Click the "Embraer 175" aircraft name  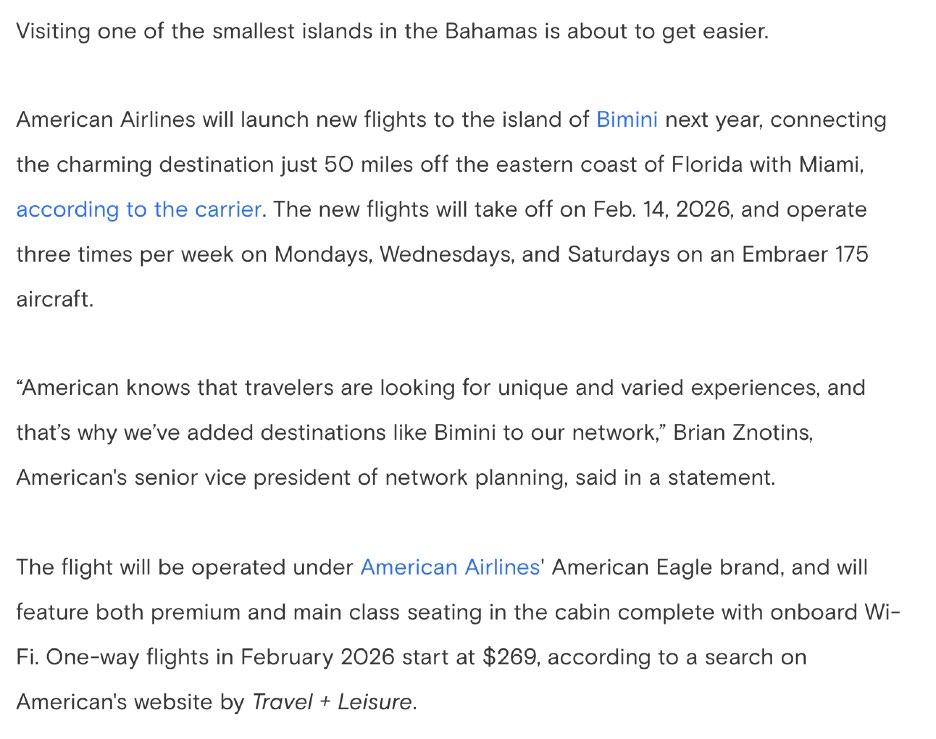[x=807, y=254]
